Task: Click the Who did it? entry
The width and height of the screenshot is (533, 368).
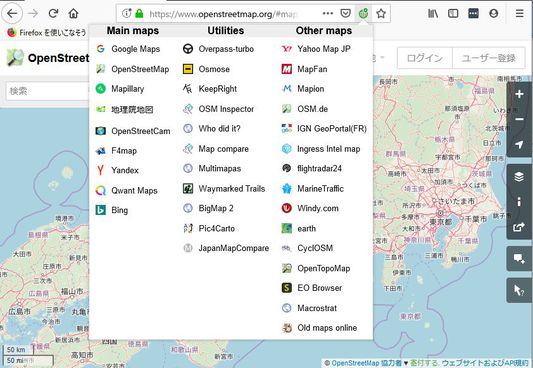Action: pos(211,128)
